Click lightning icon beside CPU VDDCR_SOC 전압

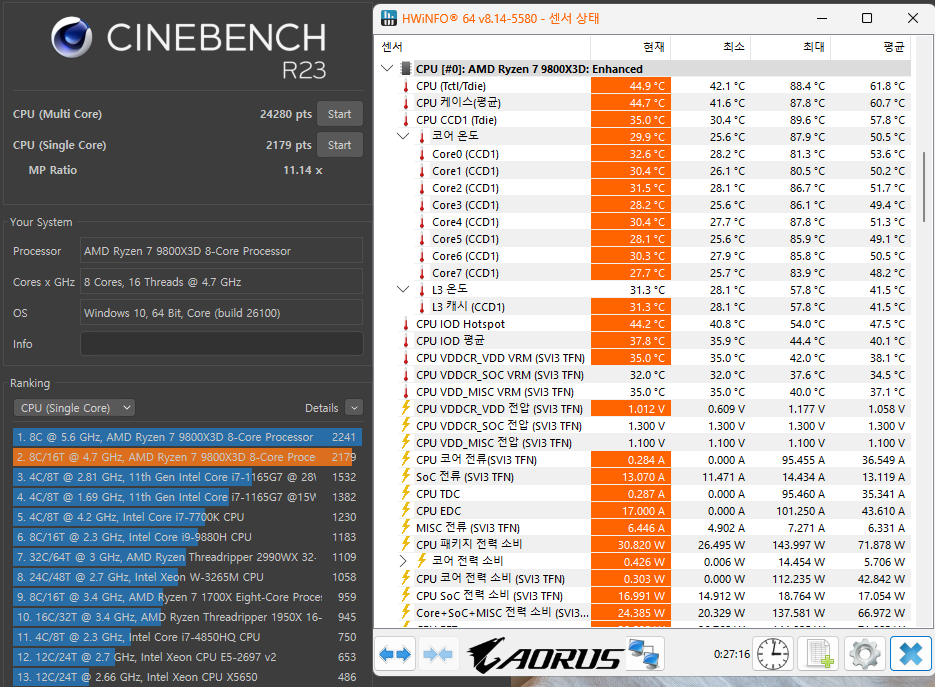point(406,426)
